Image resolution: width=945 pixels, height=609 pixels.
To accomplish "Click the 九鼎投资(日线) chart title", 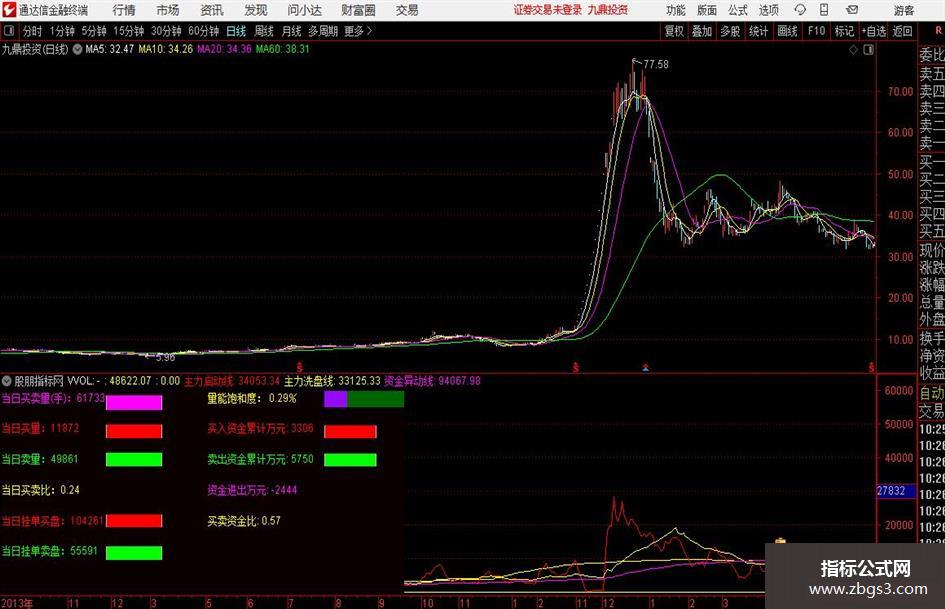I will (35, 49).
